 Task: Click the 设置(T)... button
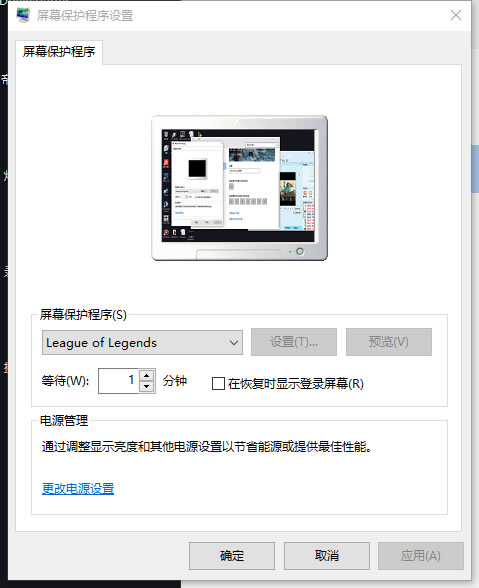click(294, 342)
